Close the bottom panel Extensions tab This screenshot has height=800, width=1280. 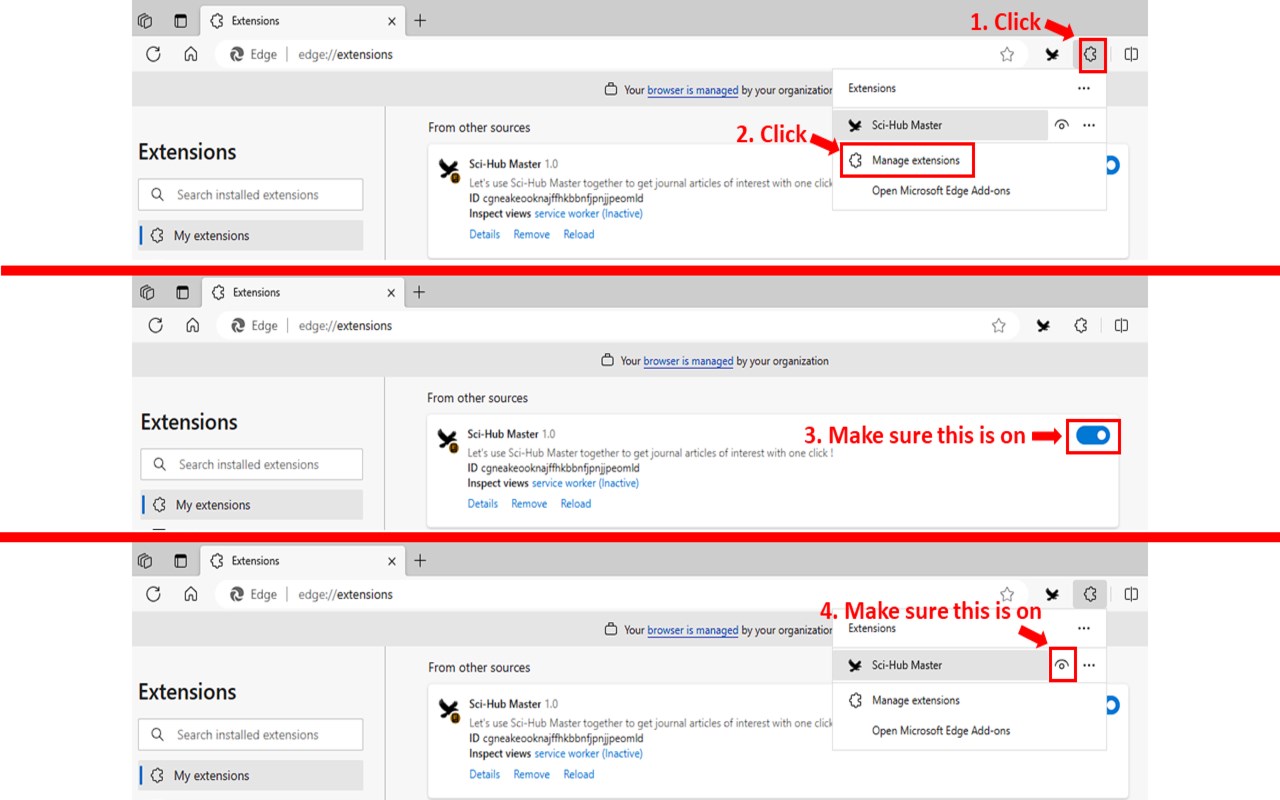[x=392, y=562]
